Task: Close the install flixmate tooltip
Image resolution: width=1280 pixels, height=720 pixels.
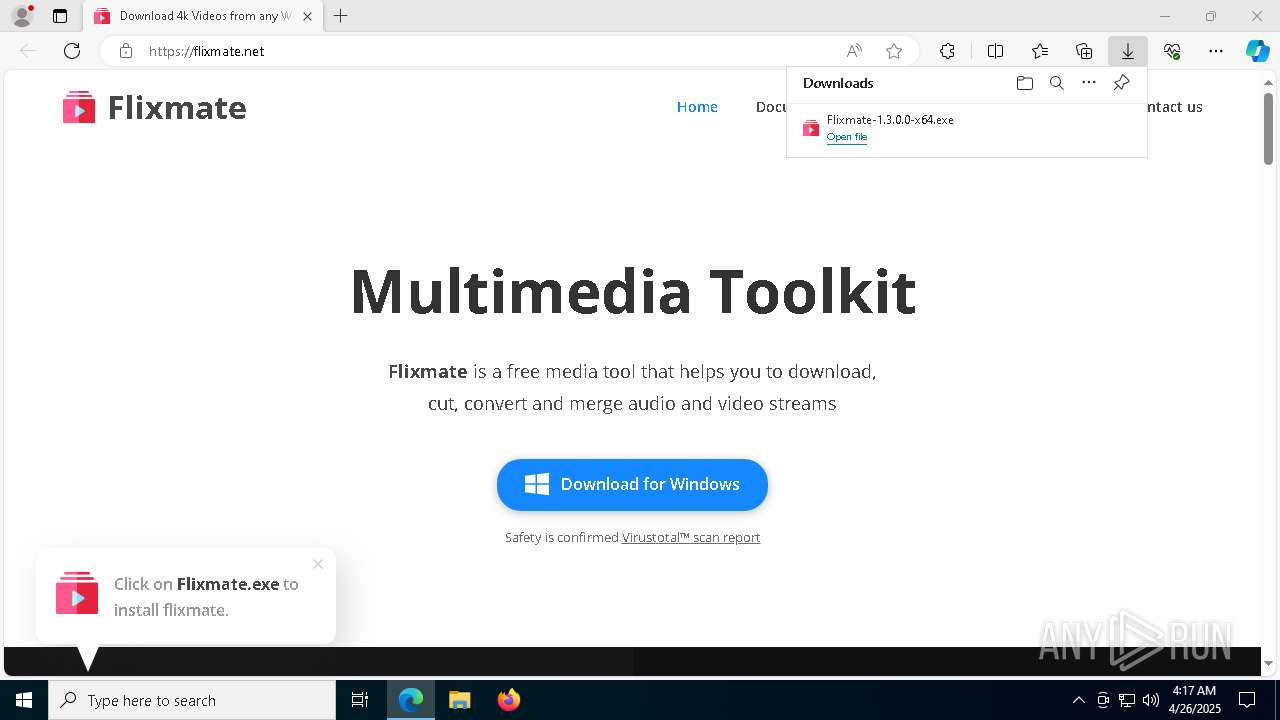Action: click(318, 564)
